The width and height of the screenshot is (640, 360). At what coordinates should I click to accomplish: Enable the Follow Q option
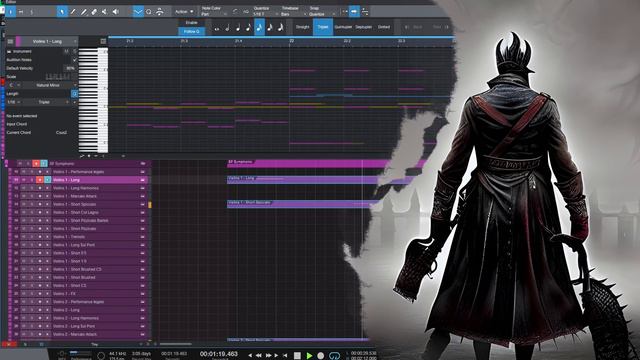(x=191, y=31)
